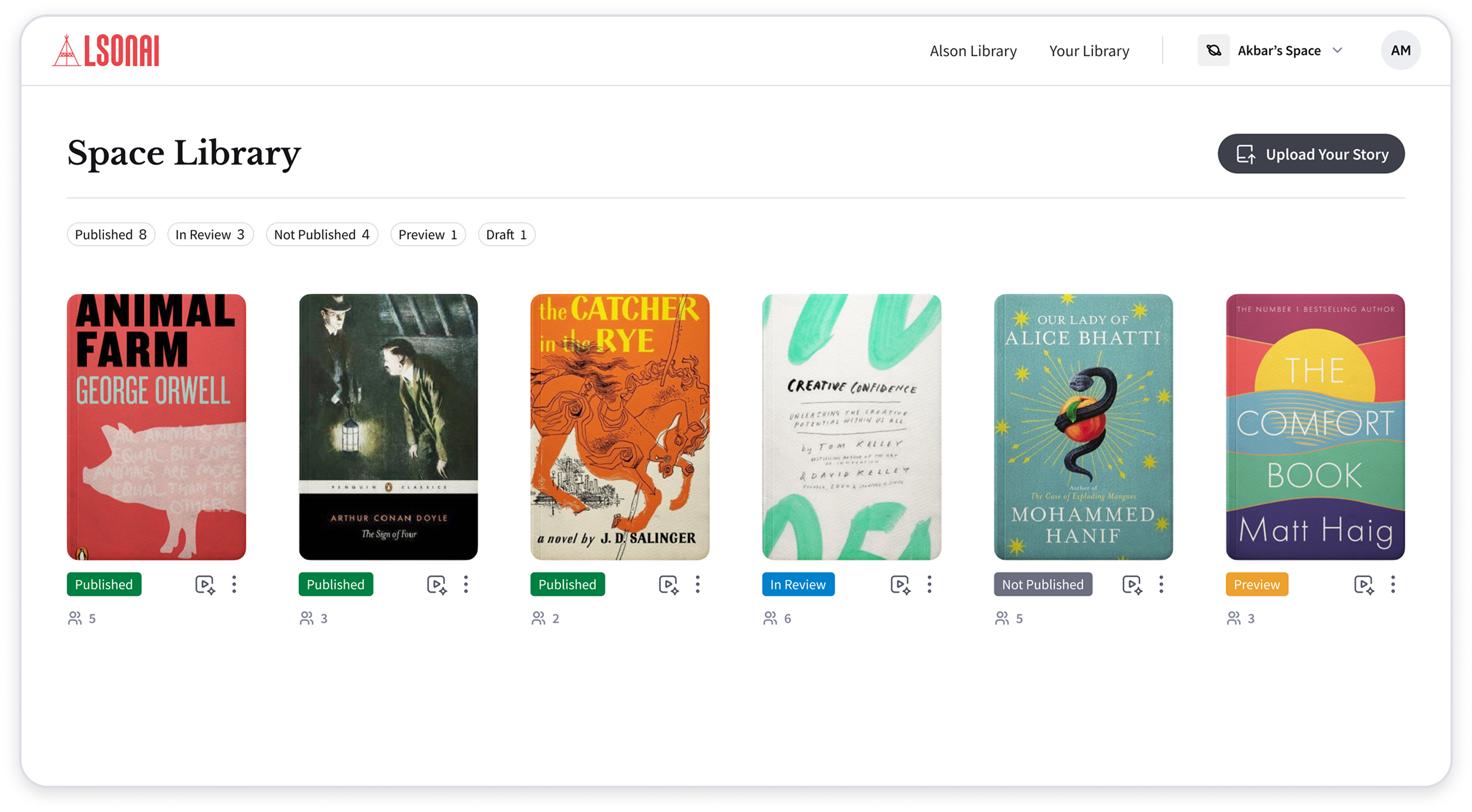Open more options for Catcher in the Rye

[x=697, y=585]
